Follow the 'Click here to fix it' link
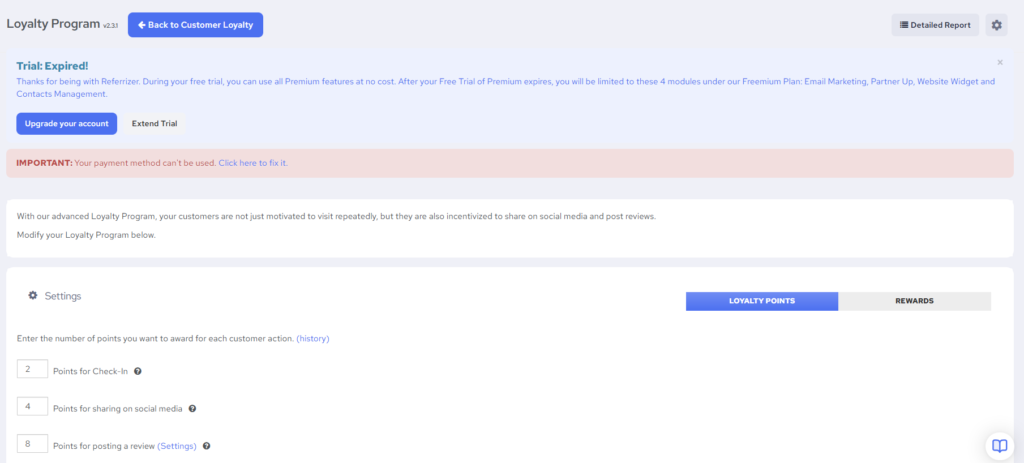 (x=253, y=162)
